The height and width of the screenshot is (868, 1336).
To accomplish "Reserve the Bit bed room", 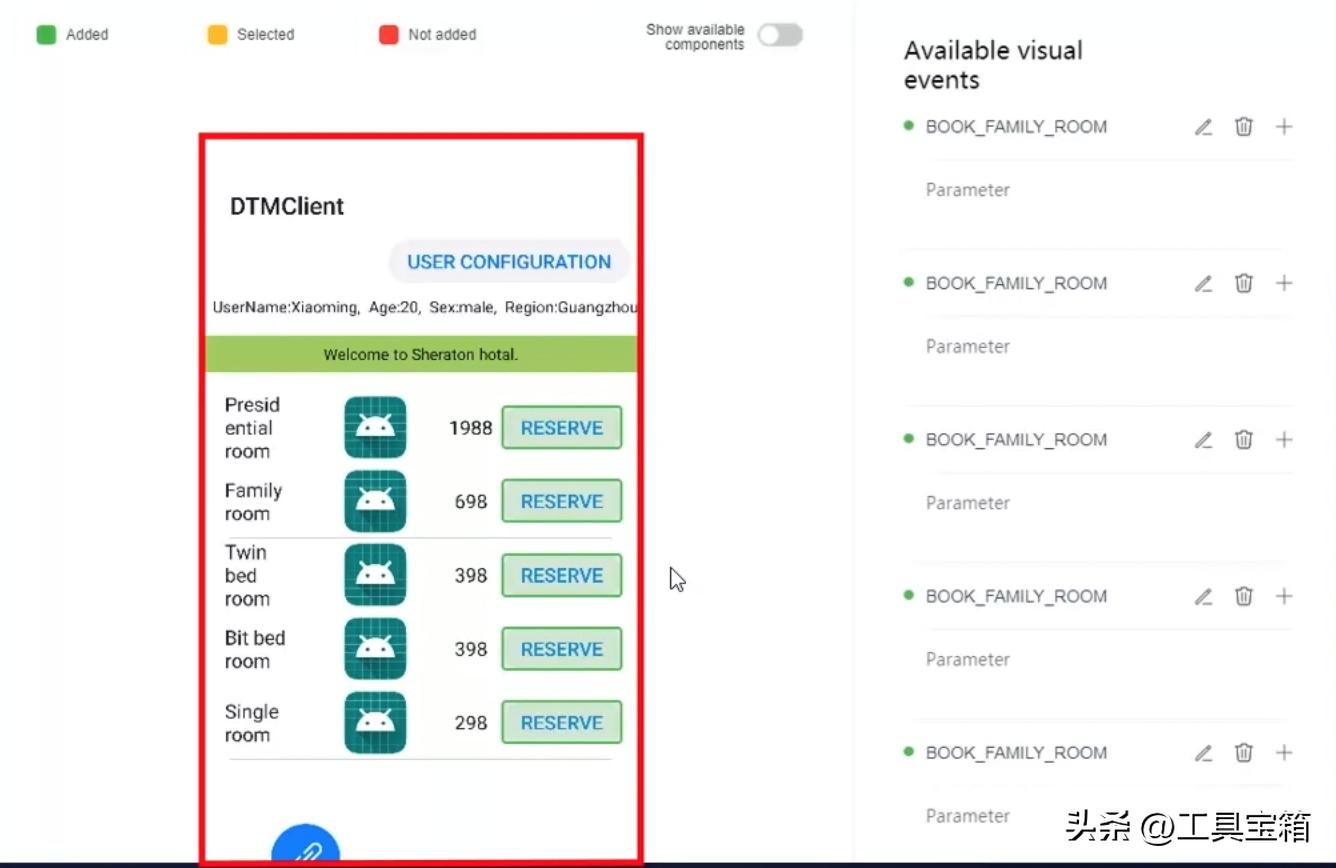I will [x=561, y=649].
